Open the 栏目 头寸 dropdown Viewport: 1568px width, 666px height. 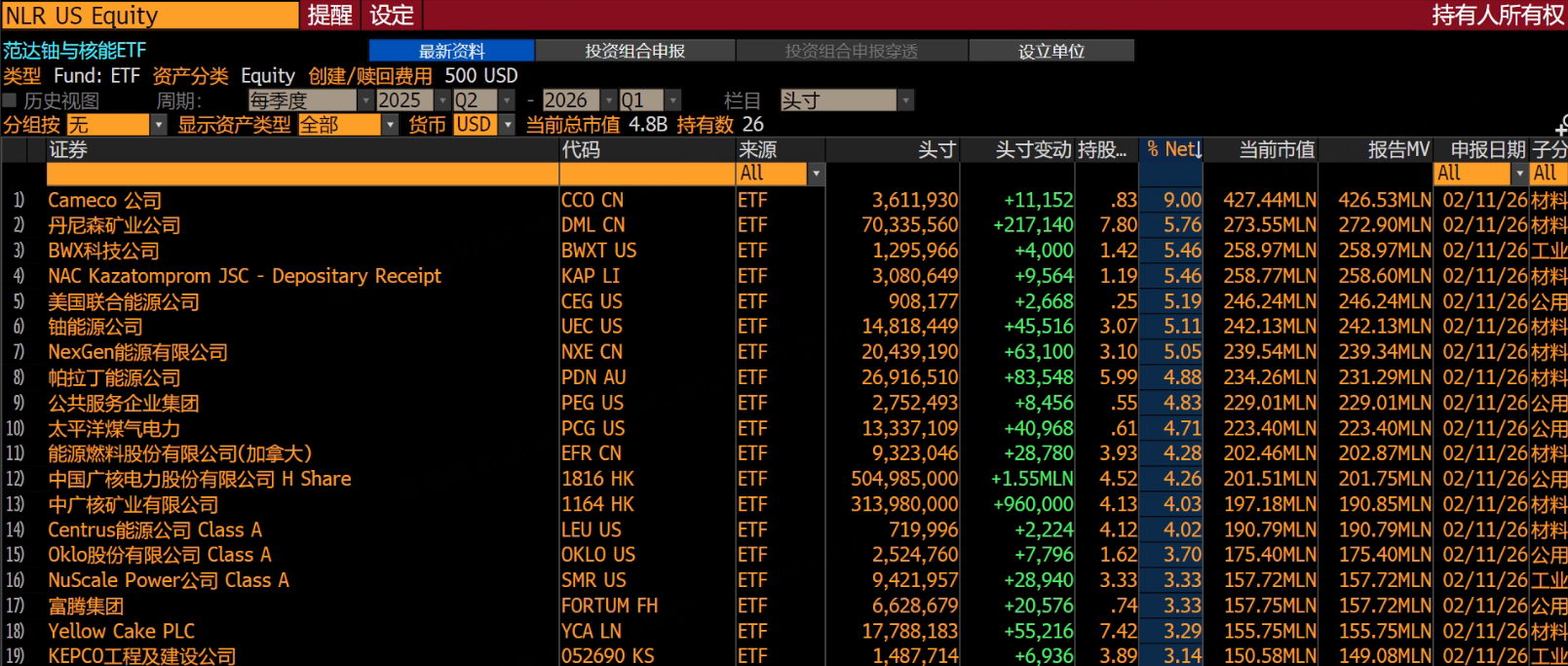click(x=905, y=100)
